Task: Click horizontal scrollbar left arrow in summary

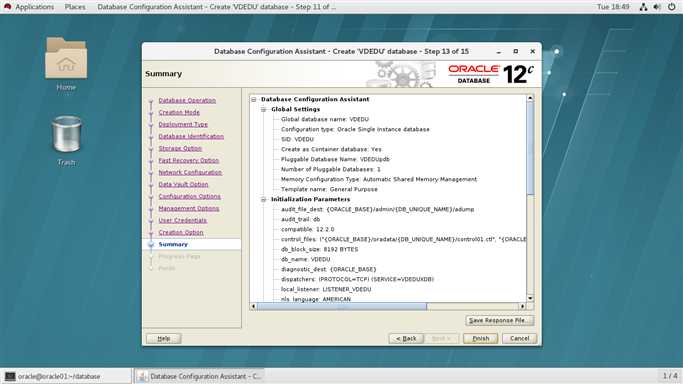Action: [253, 307]
